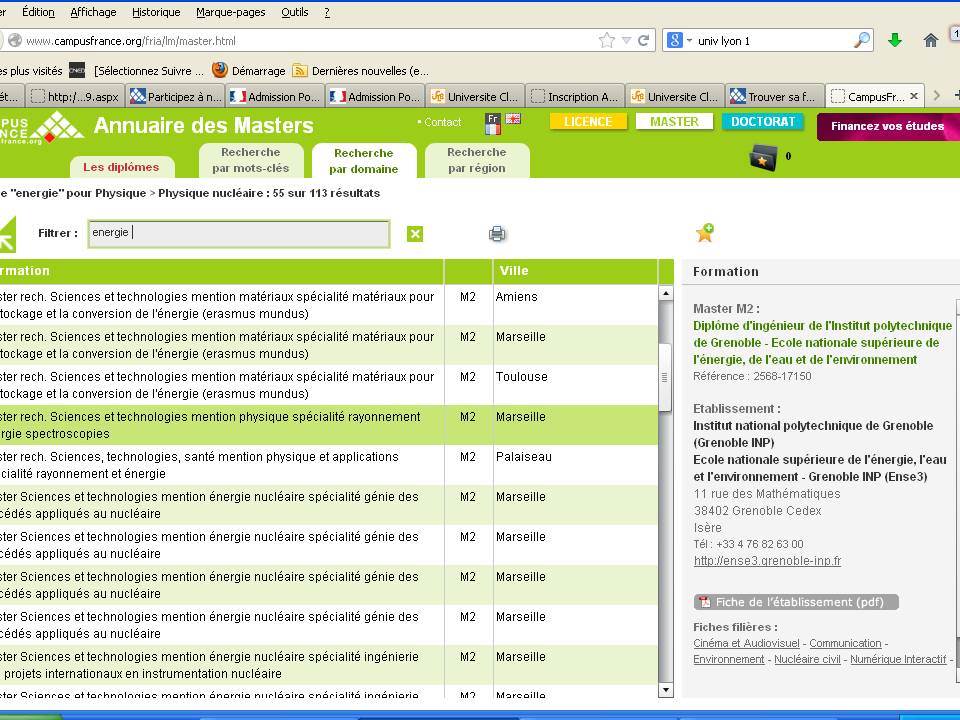Select the Palaiseau rayonnement et énergie row

point(329,465)
